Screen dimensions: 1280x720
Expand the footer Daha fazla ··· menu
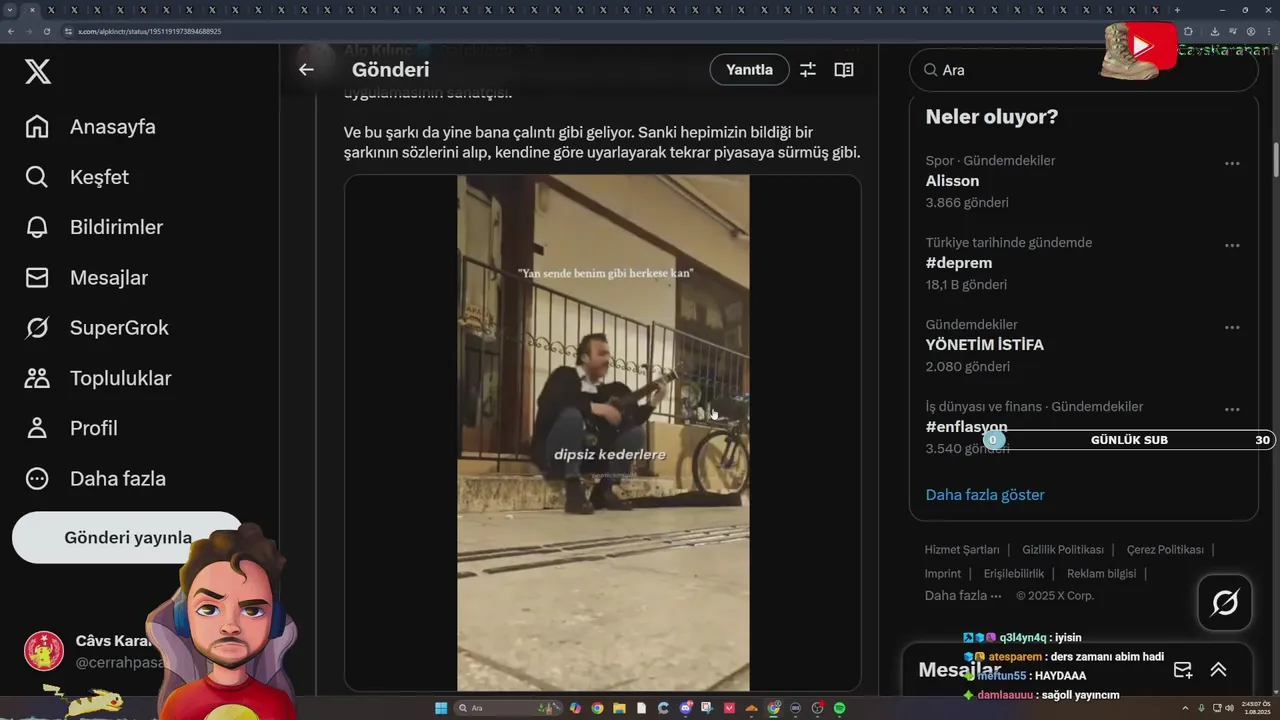click(963, 596)
